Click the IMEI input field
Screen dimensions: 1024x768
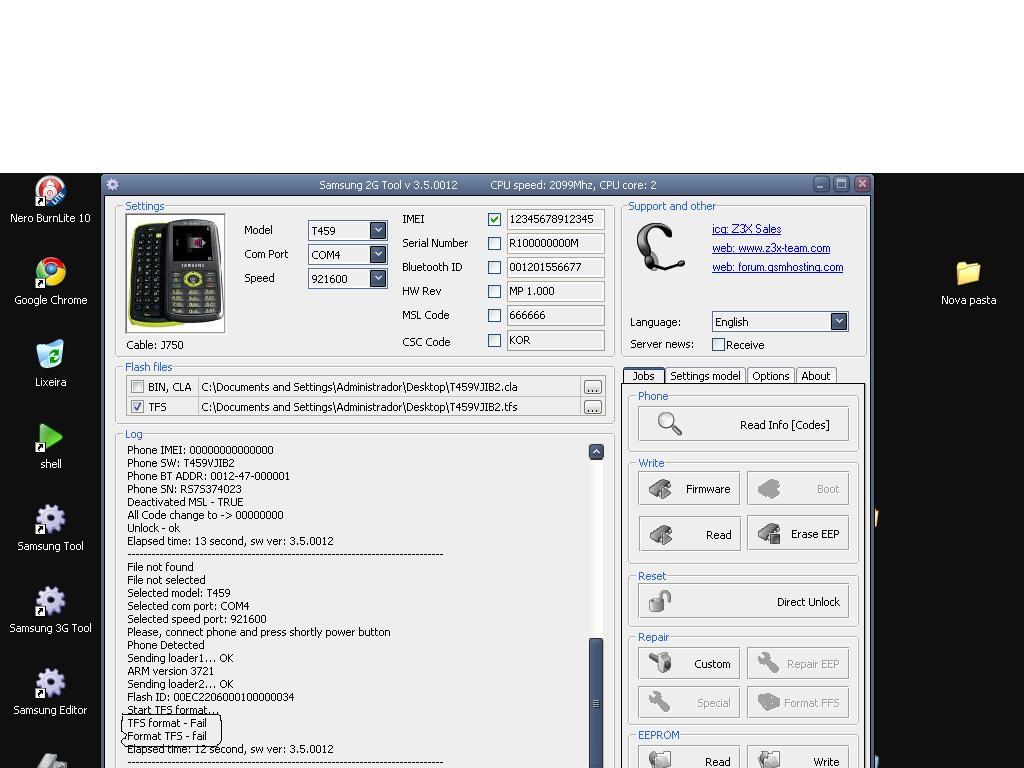[x=556, y=219]
